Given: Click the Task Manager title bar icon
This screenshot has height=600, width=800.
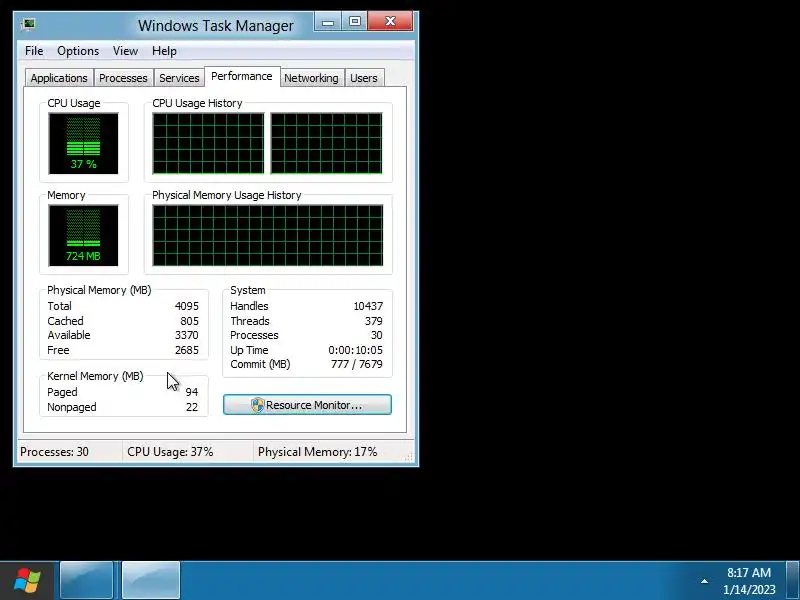Looking at the screenshot, I should (28, 24).
